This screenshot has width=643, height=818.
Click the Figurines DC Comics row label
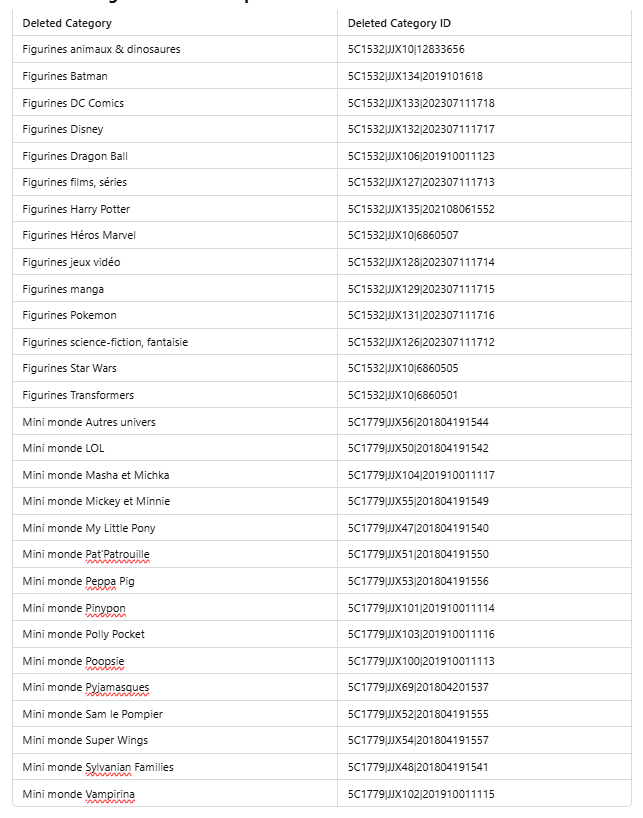click(73, 103)
